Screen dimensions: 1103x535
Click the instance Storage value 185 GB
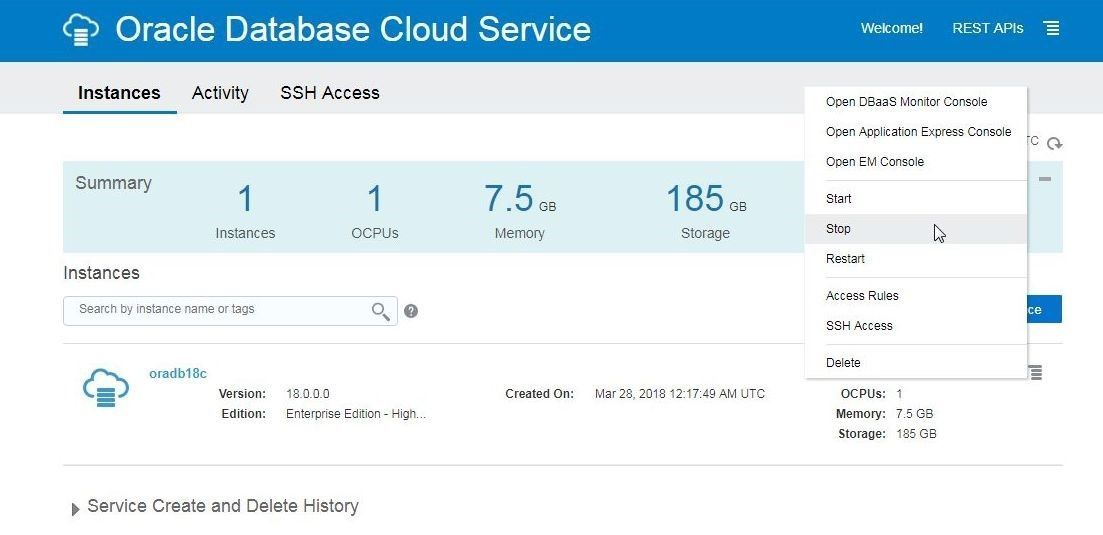click(916, 434)
